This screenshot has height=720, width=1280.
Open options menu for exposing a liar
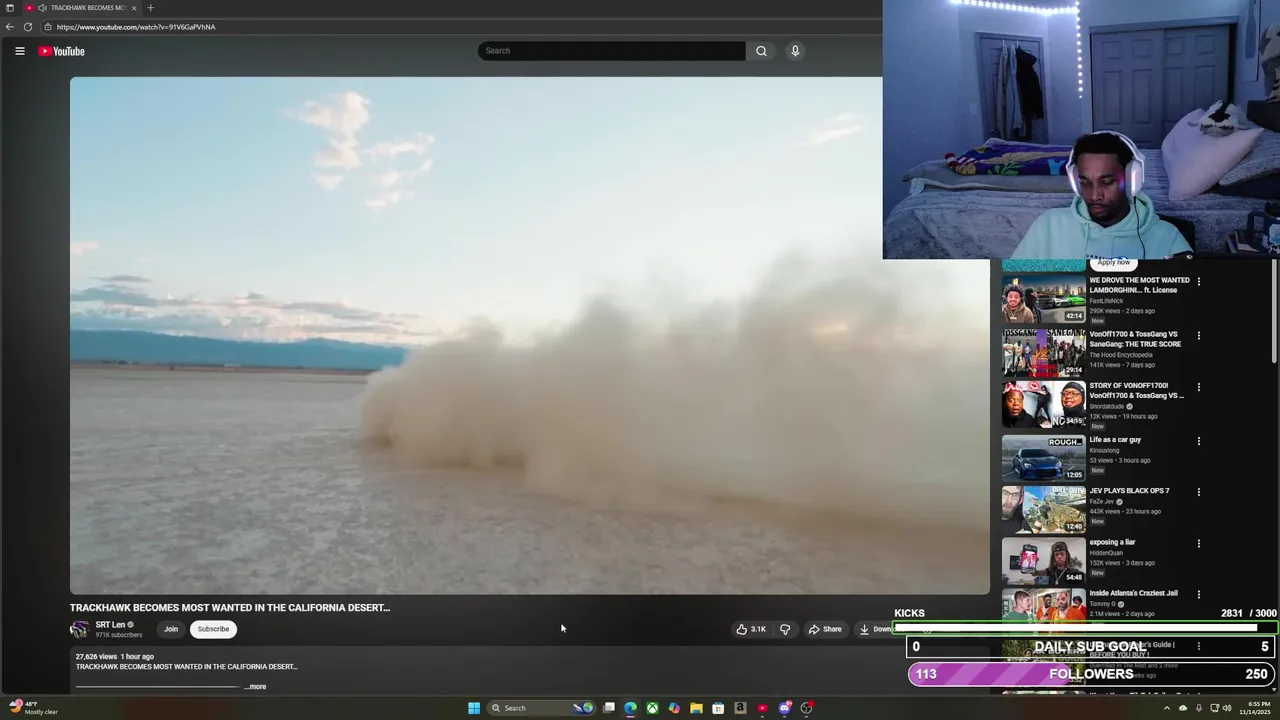pos(1198,543)
